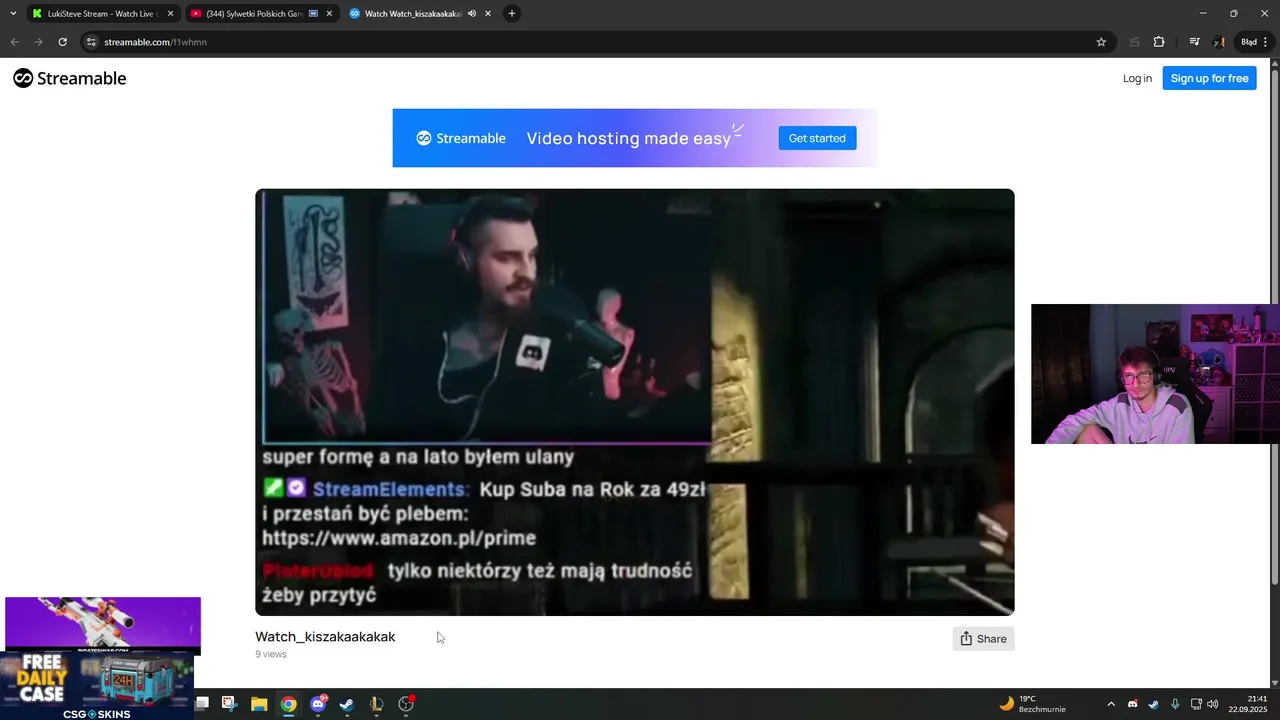The width and height of the screenshot is (1280, 720).
Task: Click the white taskbar icon beside the ad
Action: [201, 703]
